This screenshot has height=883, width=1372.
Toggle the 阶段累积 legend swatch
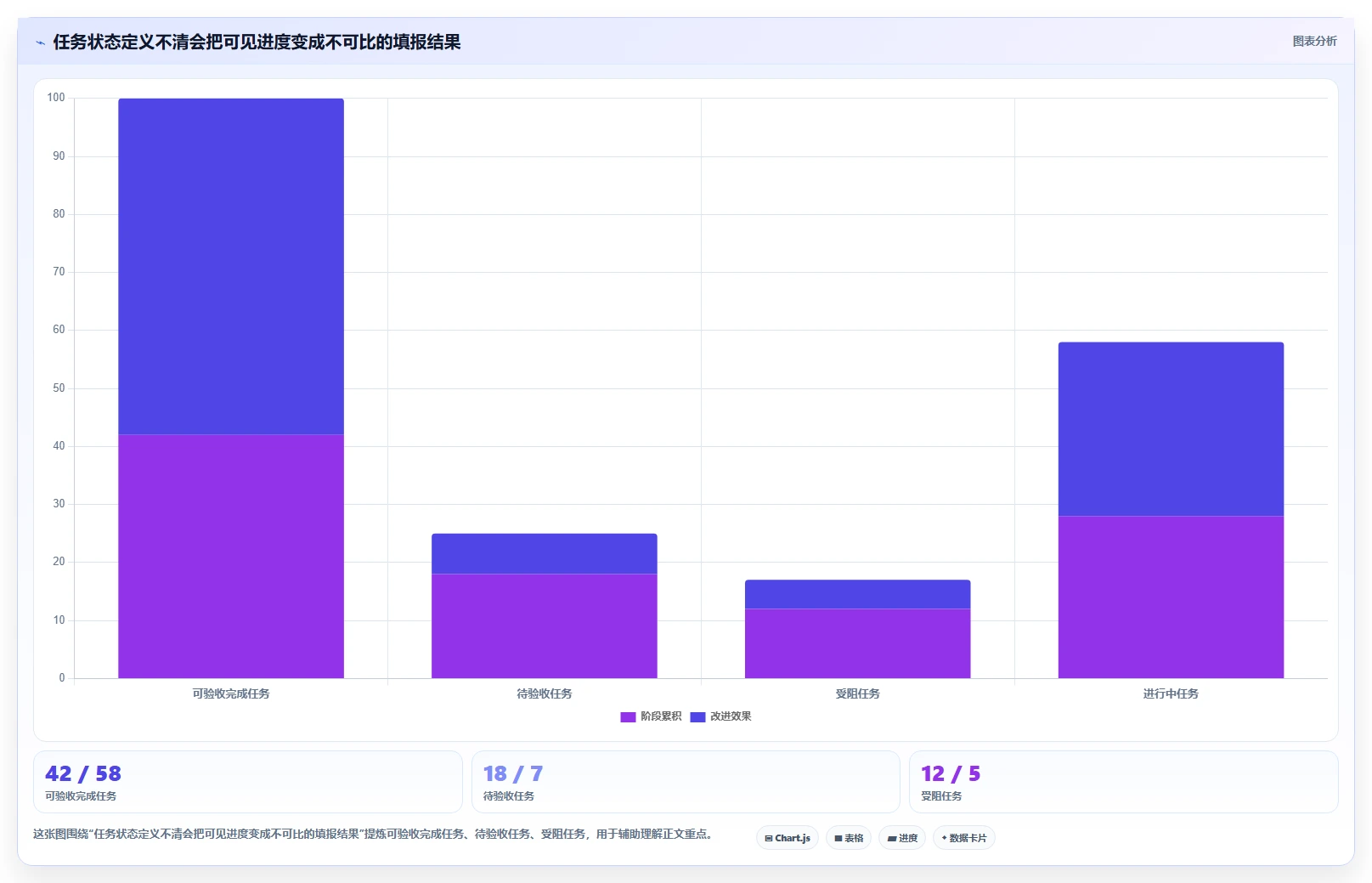(x=628, y=716)
